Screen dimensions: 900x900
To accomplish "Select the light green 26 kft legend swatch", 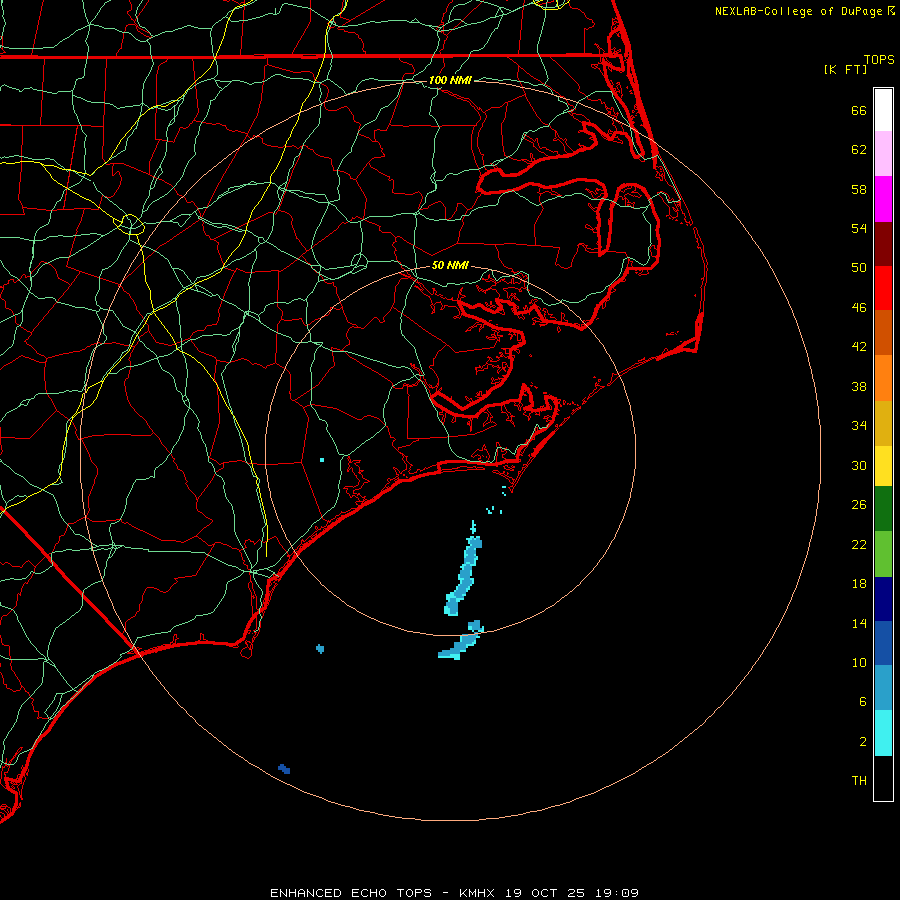I will 883,554.
